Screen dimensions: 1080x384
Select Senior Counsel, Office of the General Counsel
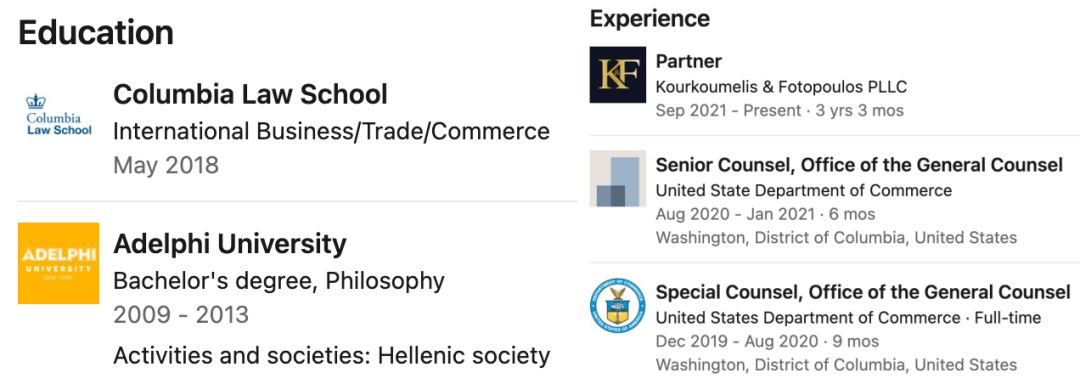coord(860,165)
